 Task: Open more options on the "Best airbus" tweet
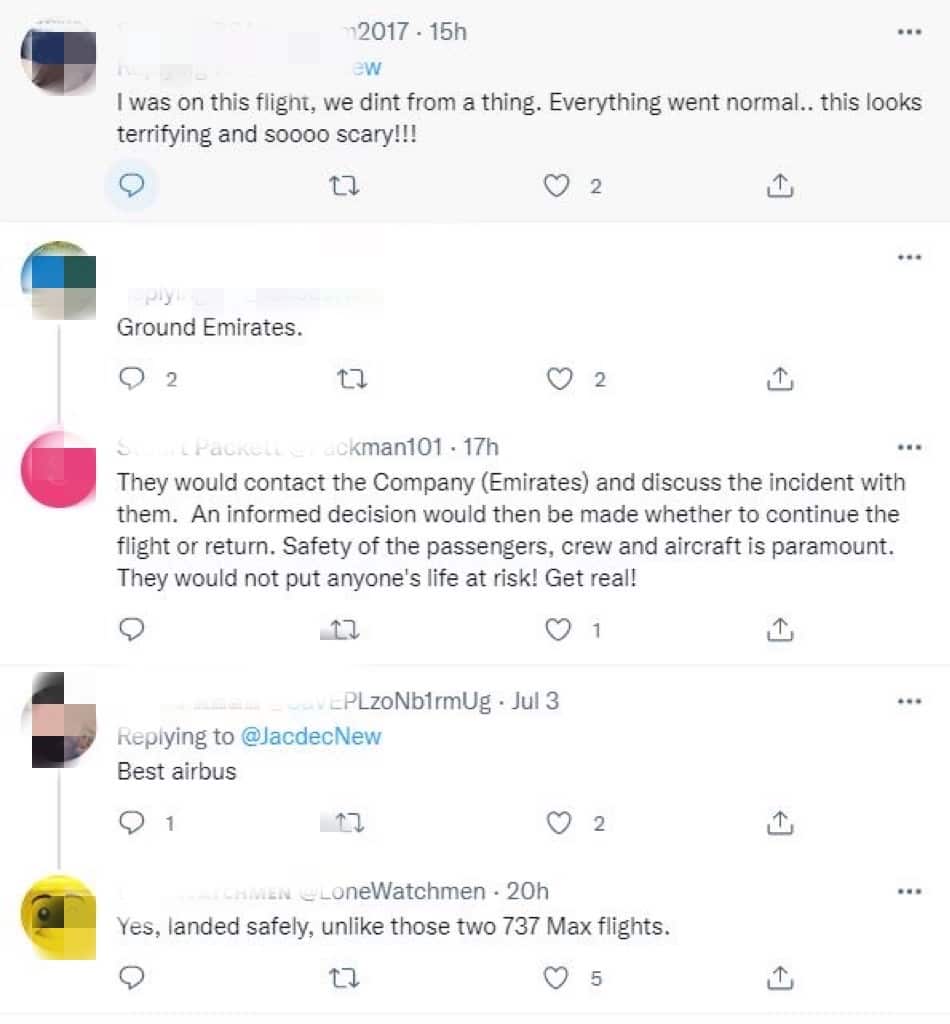909,701
